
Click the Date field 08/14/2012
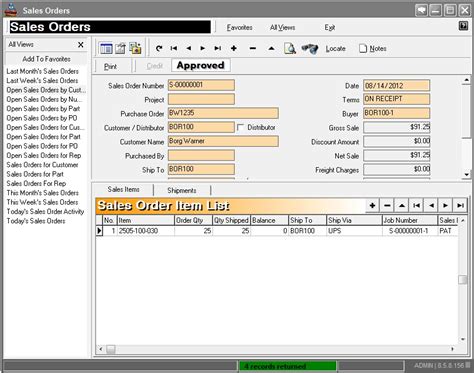pos(397,85)
